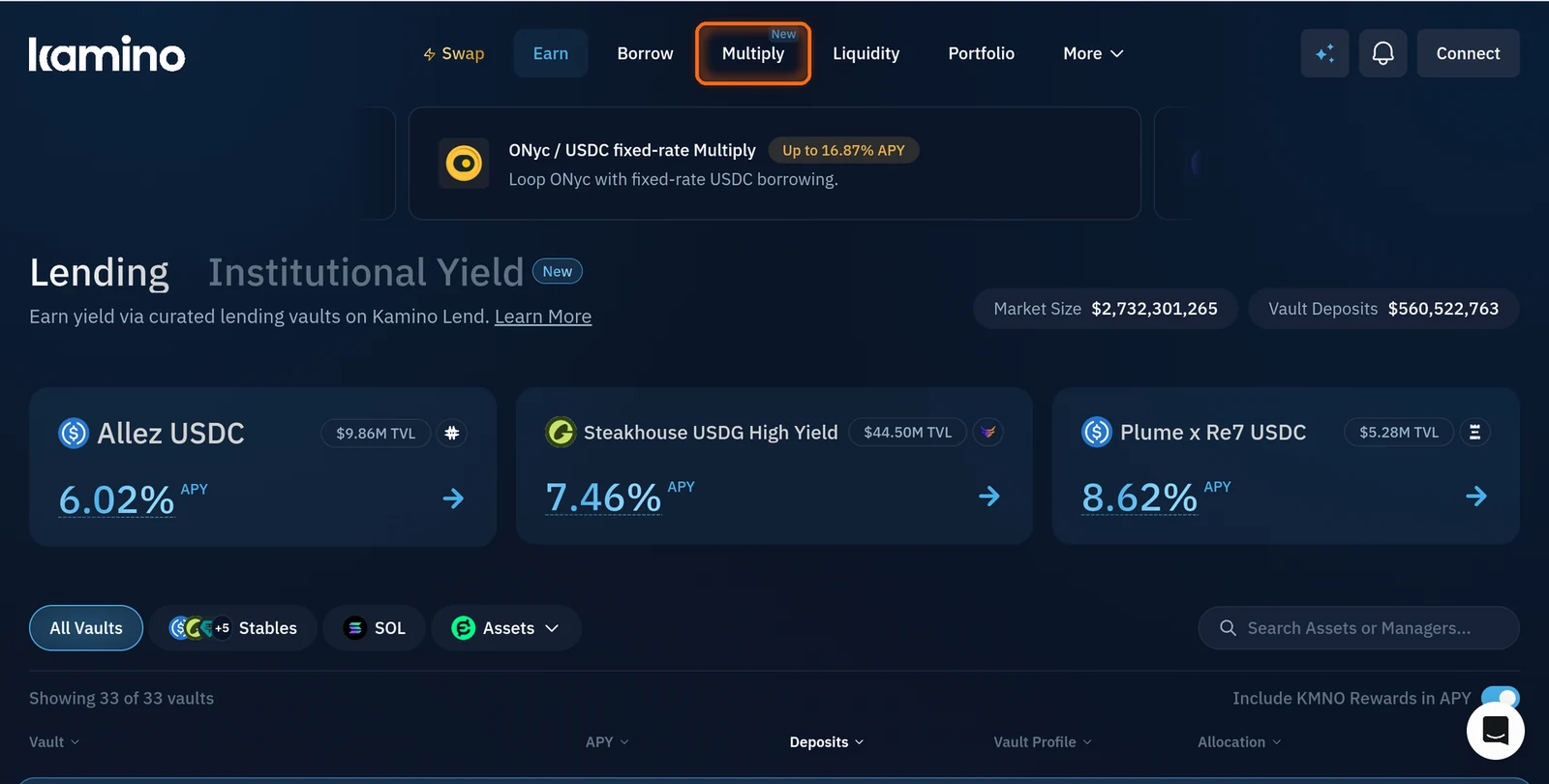This screenshot has height=784, width=1549.
Task: Open the sparkle AI assistant icon
Action: (1324, 53)
